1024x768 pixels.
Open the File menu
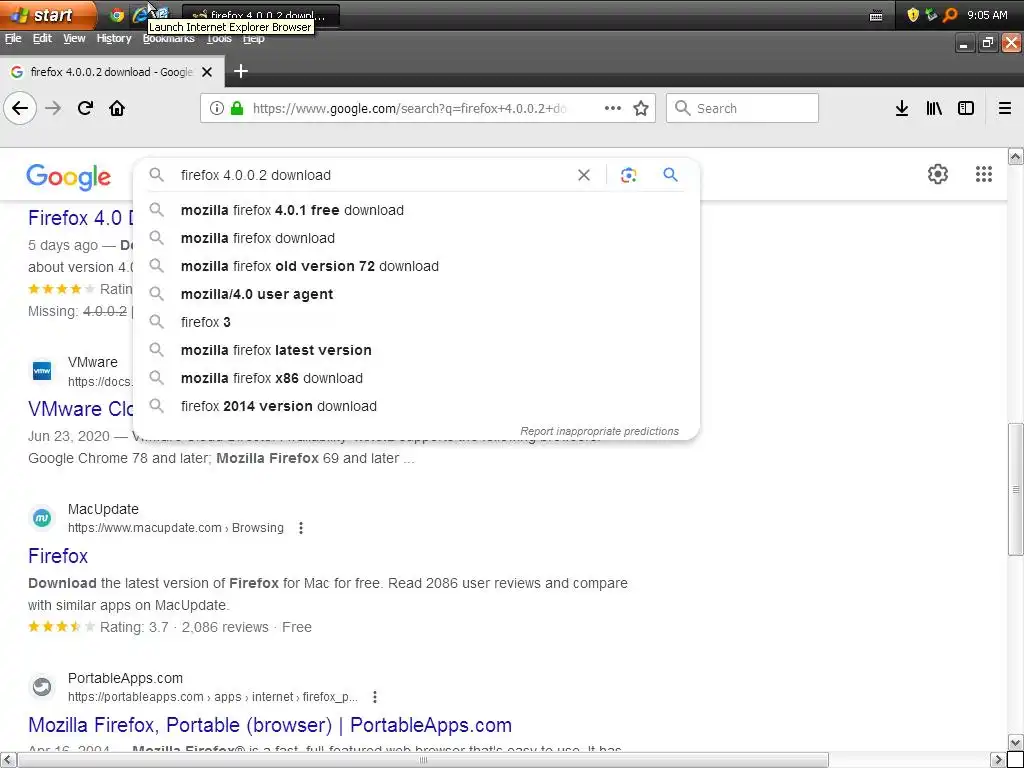(13, 39)
